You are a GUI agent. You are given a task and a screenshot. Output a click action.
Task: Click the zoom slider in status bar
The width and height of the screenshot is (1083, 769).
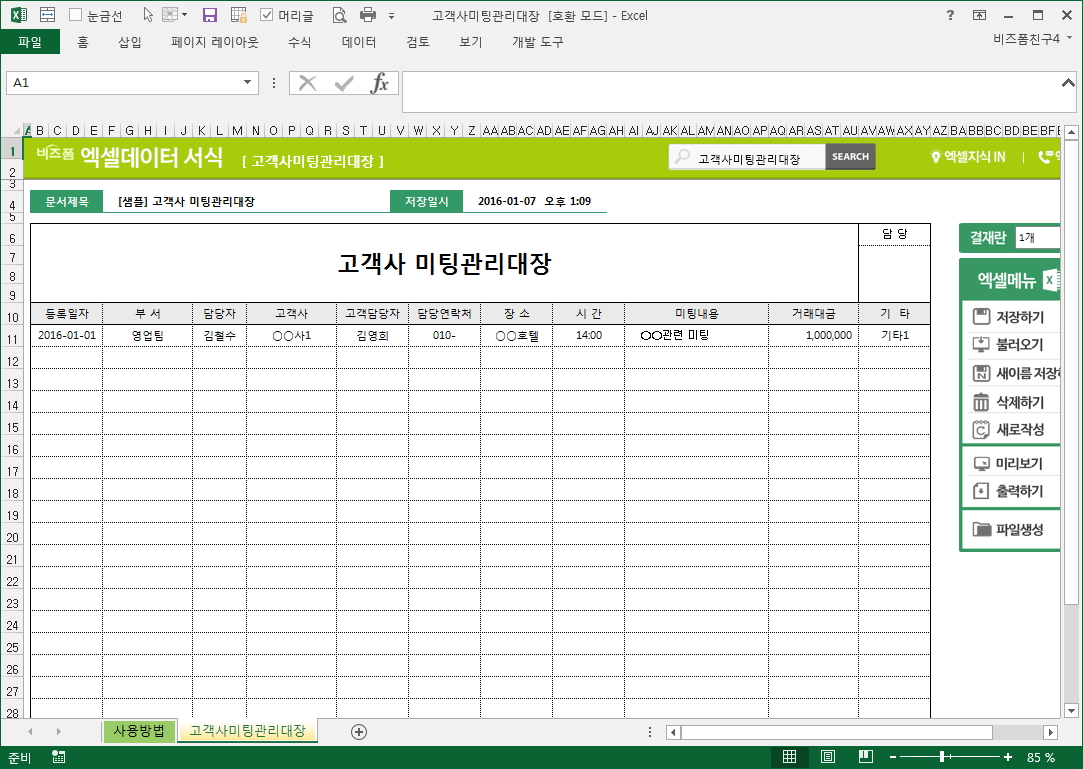(x=942, y=757)
